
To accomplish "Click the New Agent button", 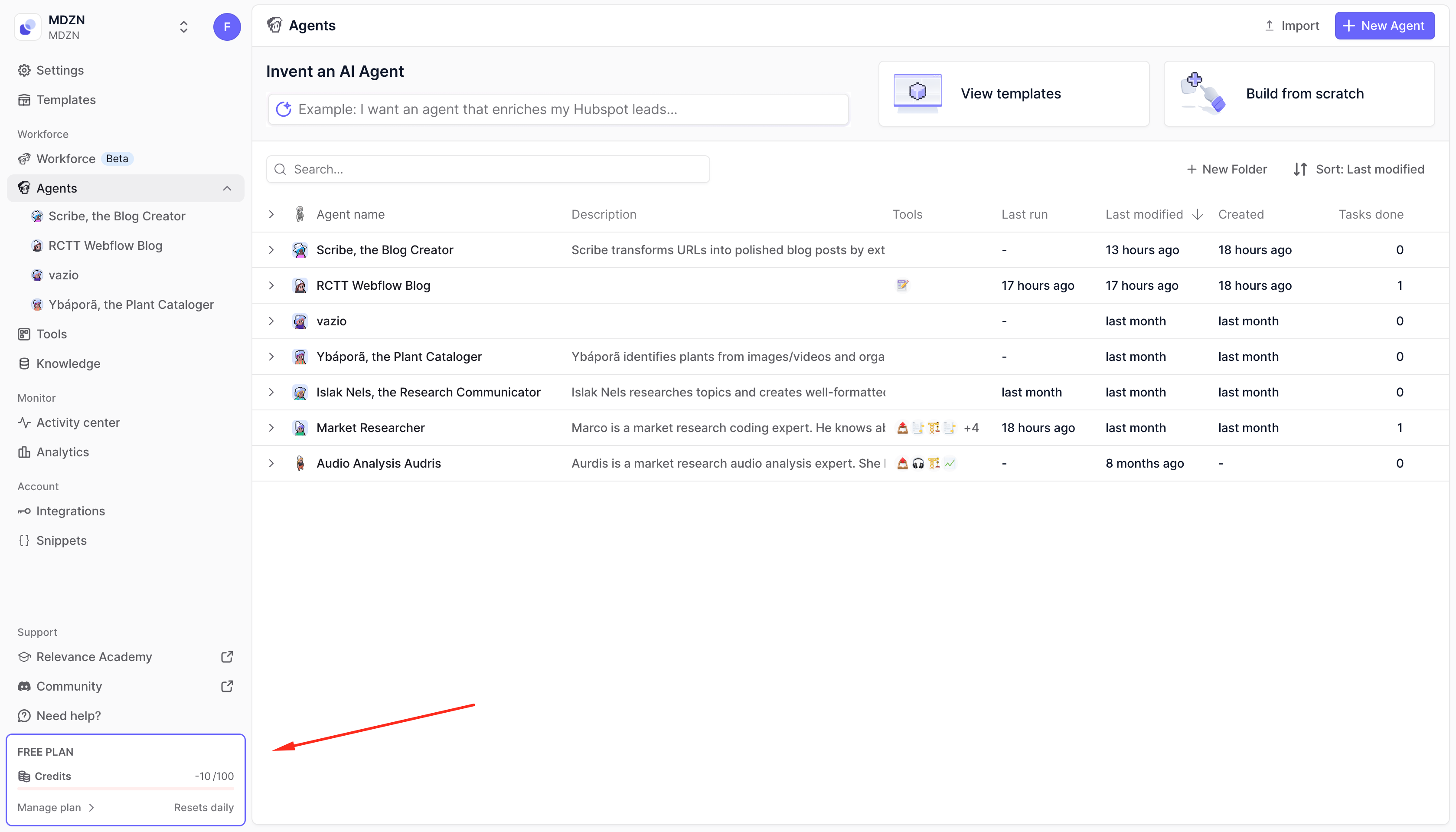I will click(x=1384, y=26).
